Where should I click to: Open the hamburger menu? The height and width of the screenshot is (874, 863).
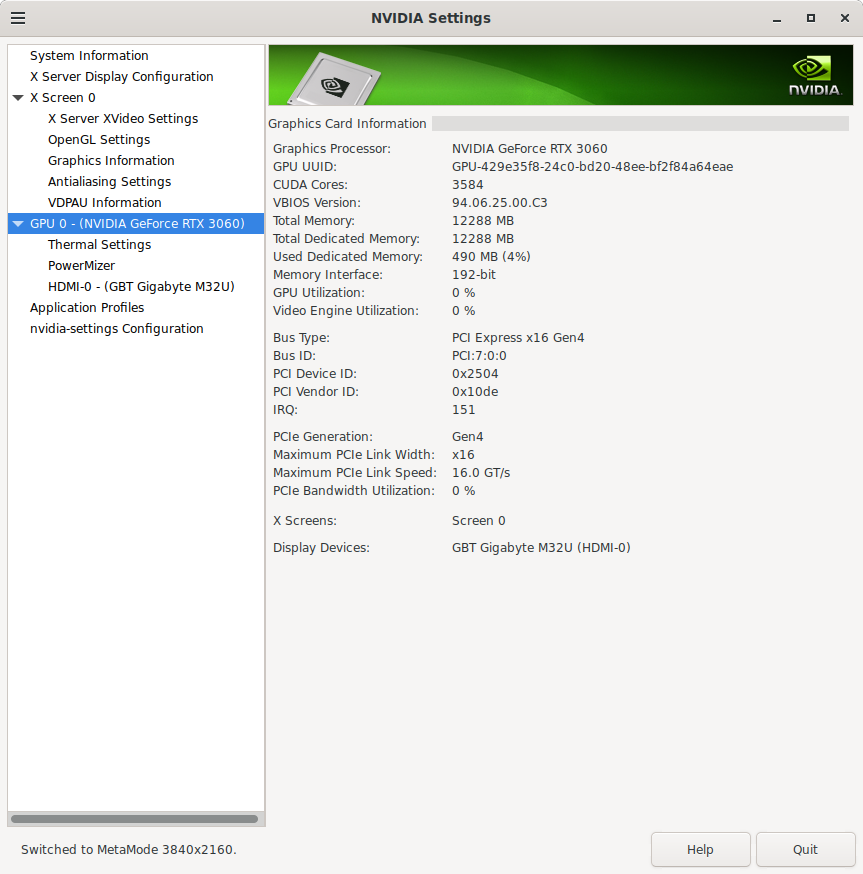[x=18, y=18]
